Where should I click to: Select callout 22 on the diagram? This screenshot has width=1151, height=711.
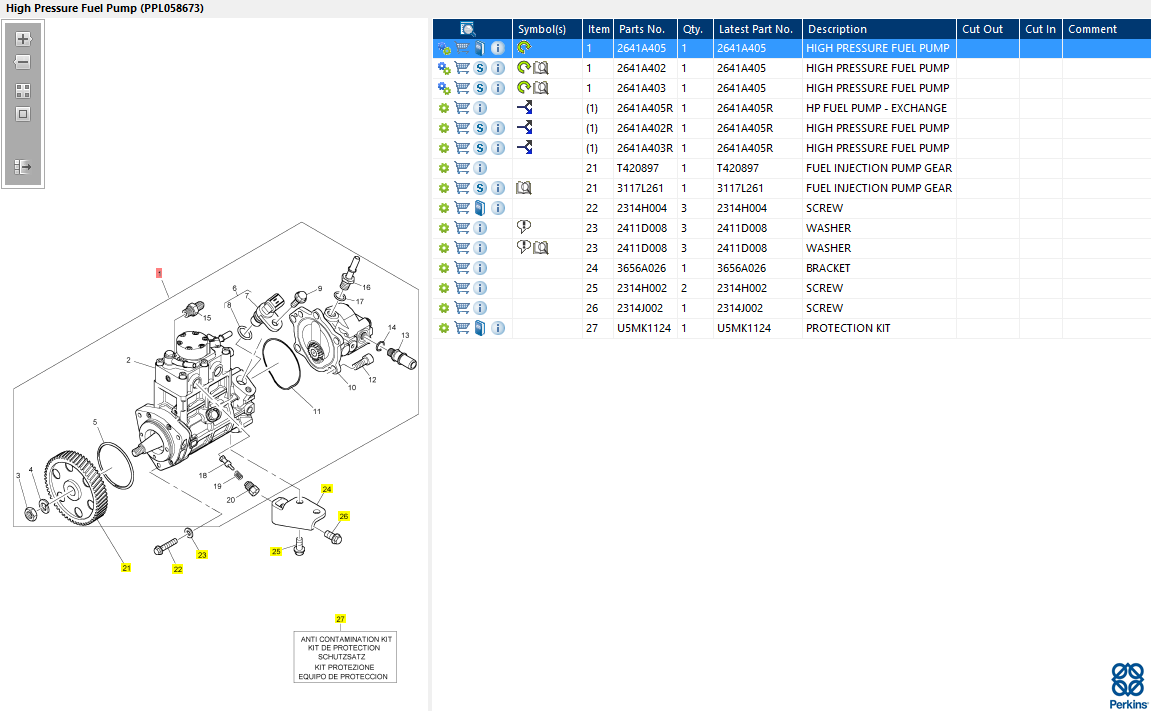pyautogui.click(x=178, y=569)
